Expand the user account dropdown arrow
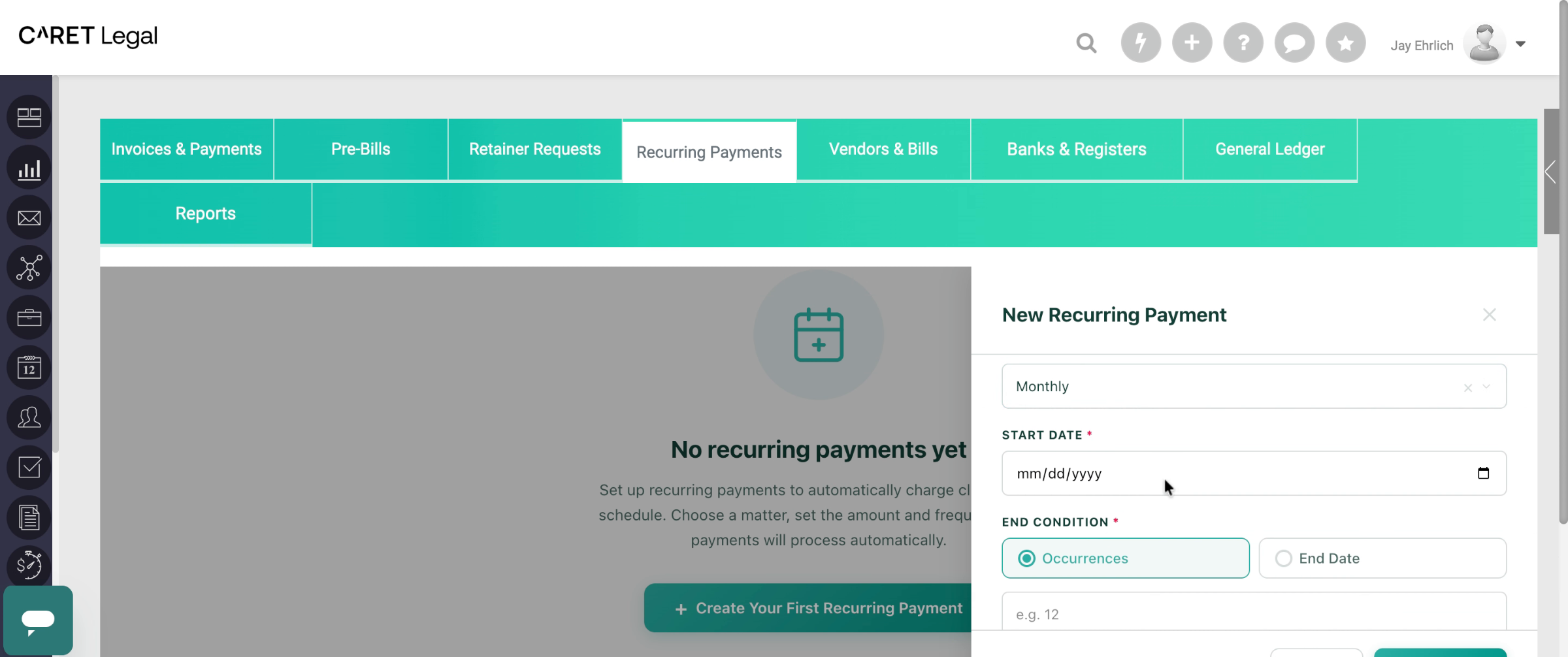 point(1520,44)
